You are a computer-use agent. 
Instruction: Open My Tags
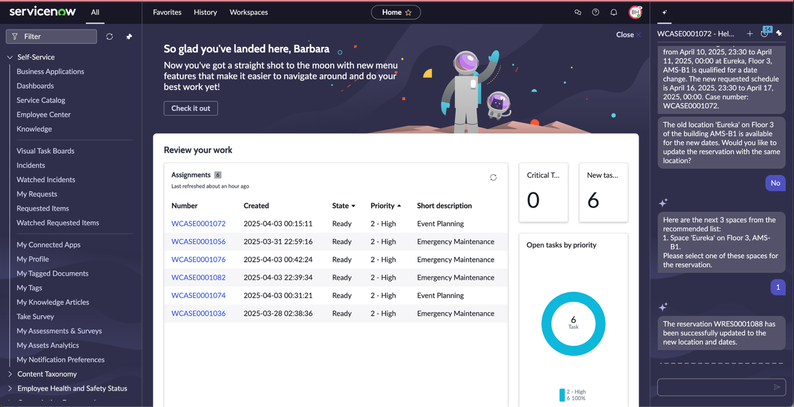click(29, 288)
